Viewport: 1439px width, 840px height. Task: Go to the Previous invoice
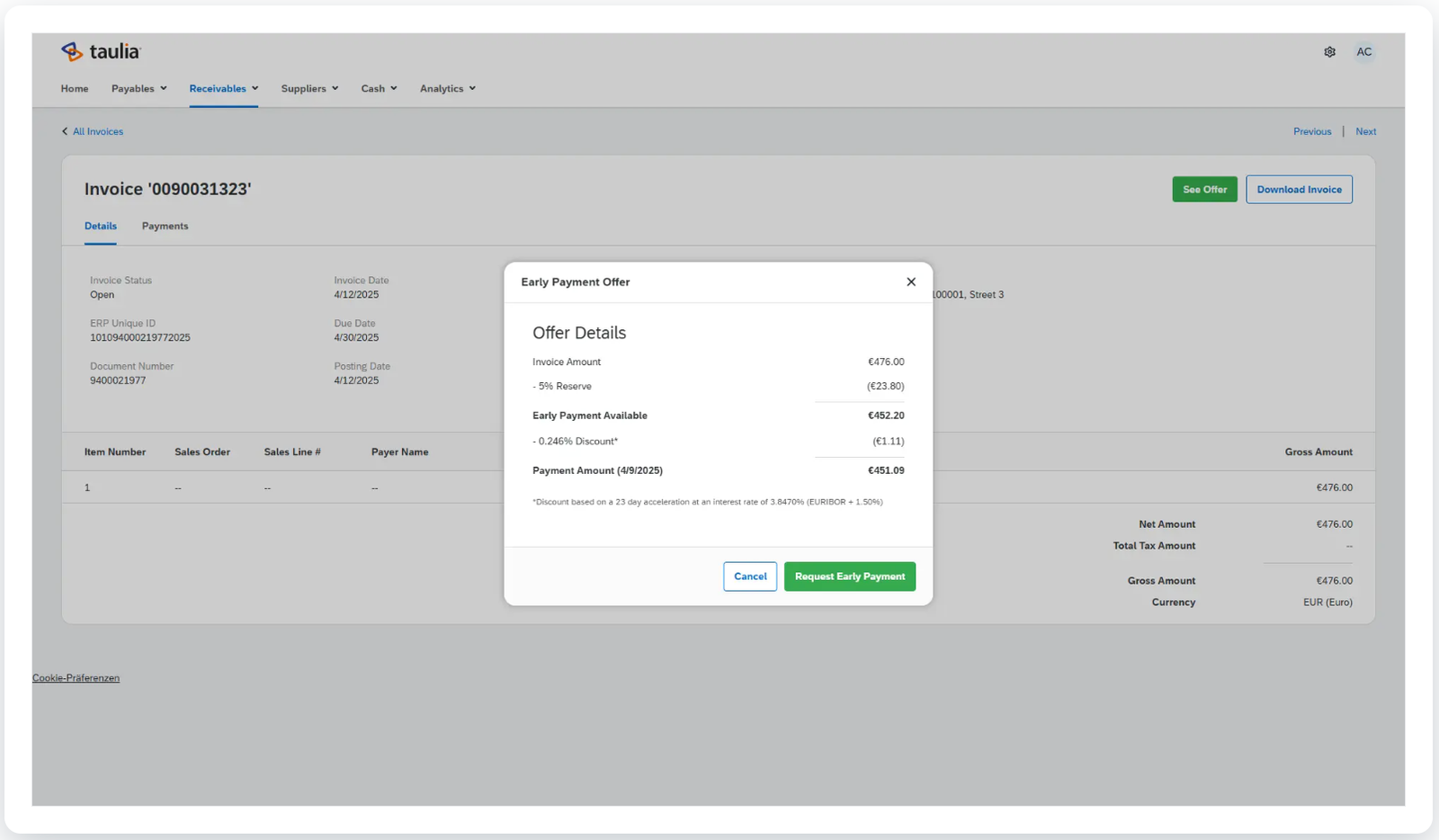[x=1311, y=132]
